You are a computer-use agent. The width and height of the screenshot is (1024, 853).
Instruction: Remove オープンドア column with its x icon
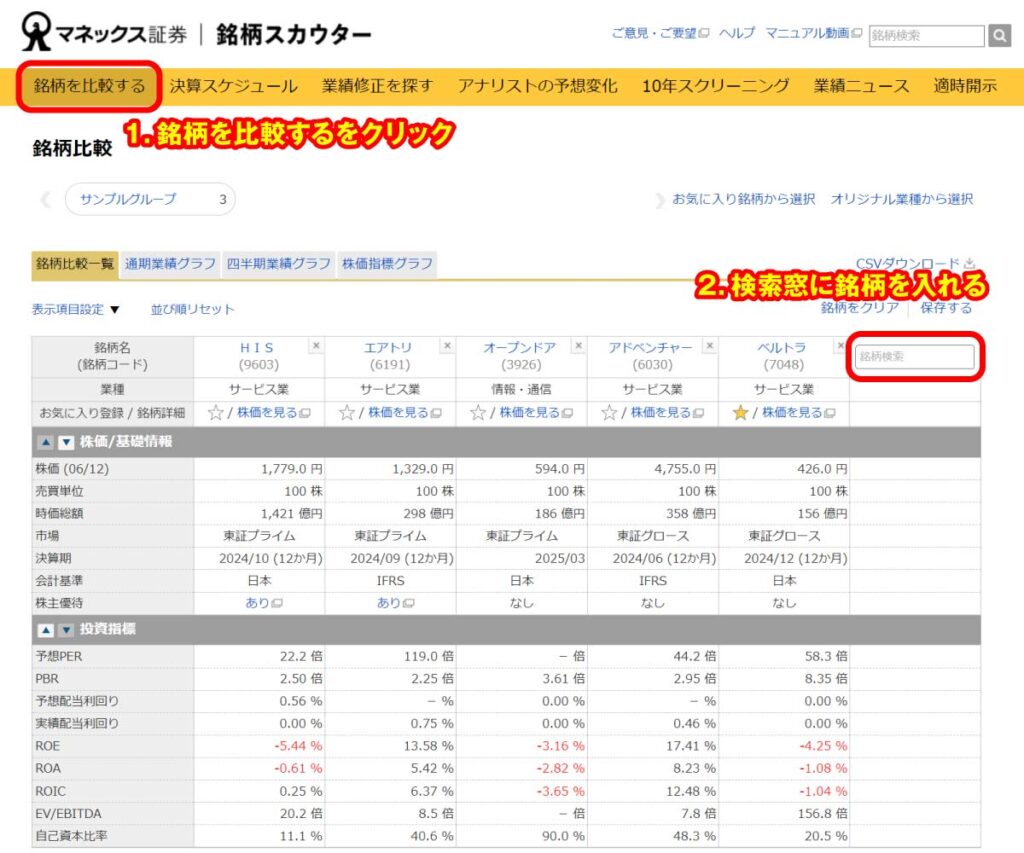pos(579,346)
